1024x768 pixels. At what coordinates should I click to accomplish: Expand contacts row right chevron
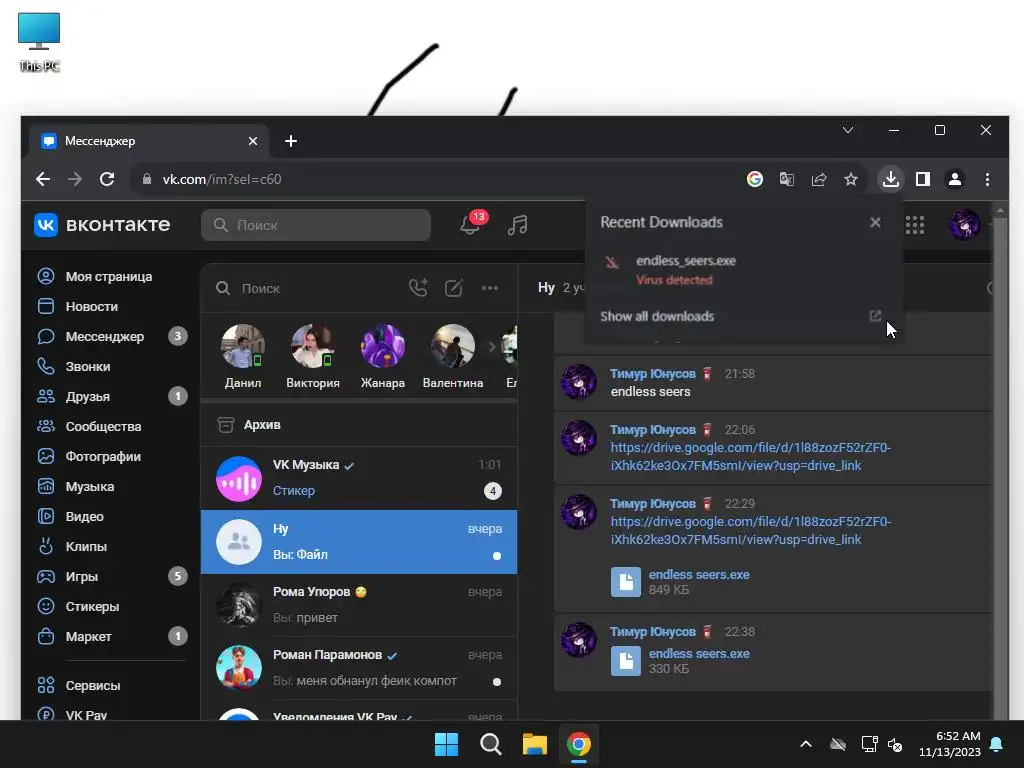coord(492,347)
